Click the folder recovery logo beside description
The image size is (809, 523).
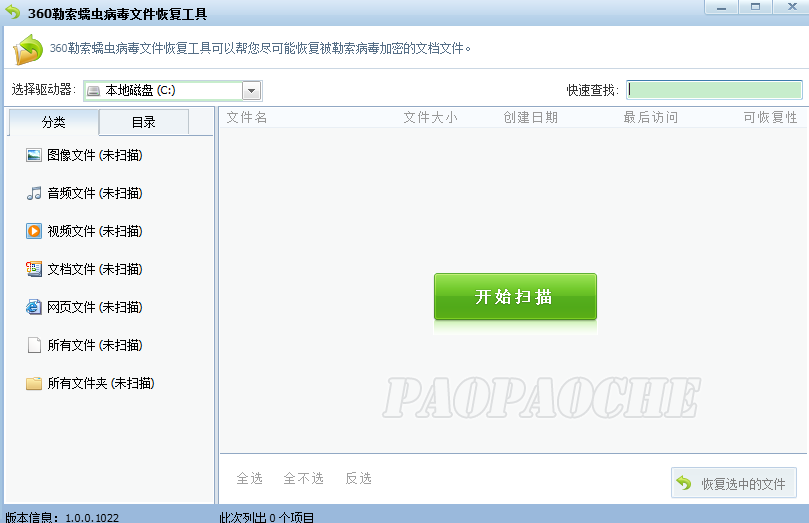click(28, 50)
